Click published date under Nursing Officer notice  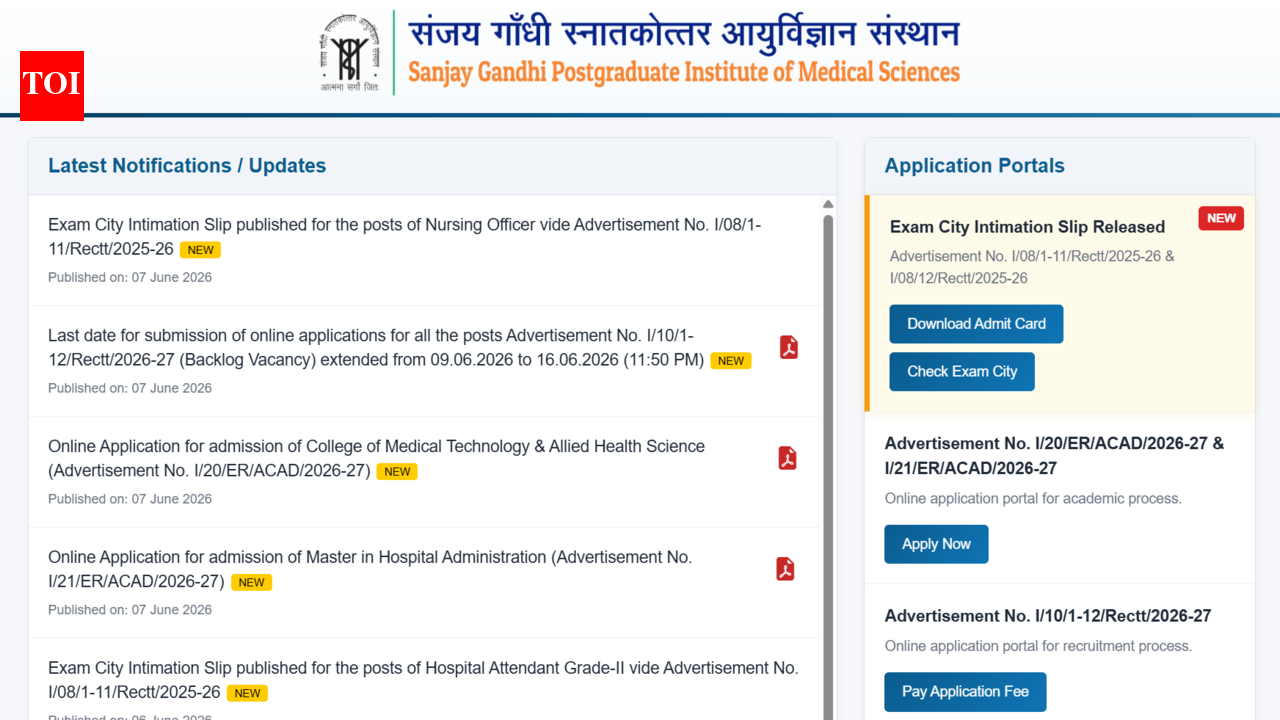click(130, 277)
